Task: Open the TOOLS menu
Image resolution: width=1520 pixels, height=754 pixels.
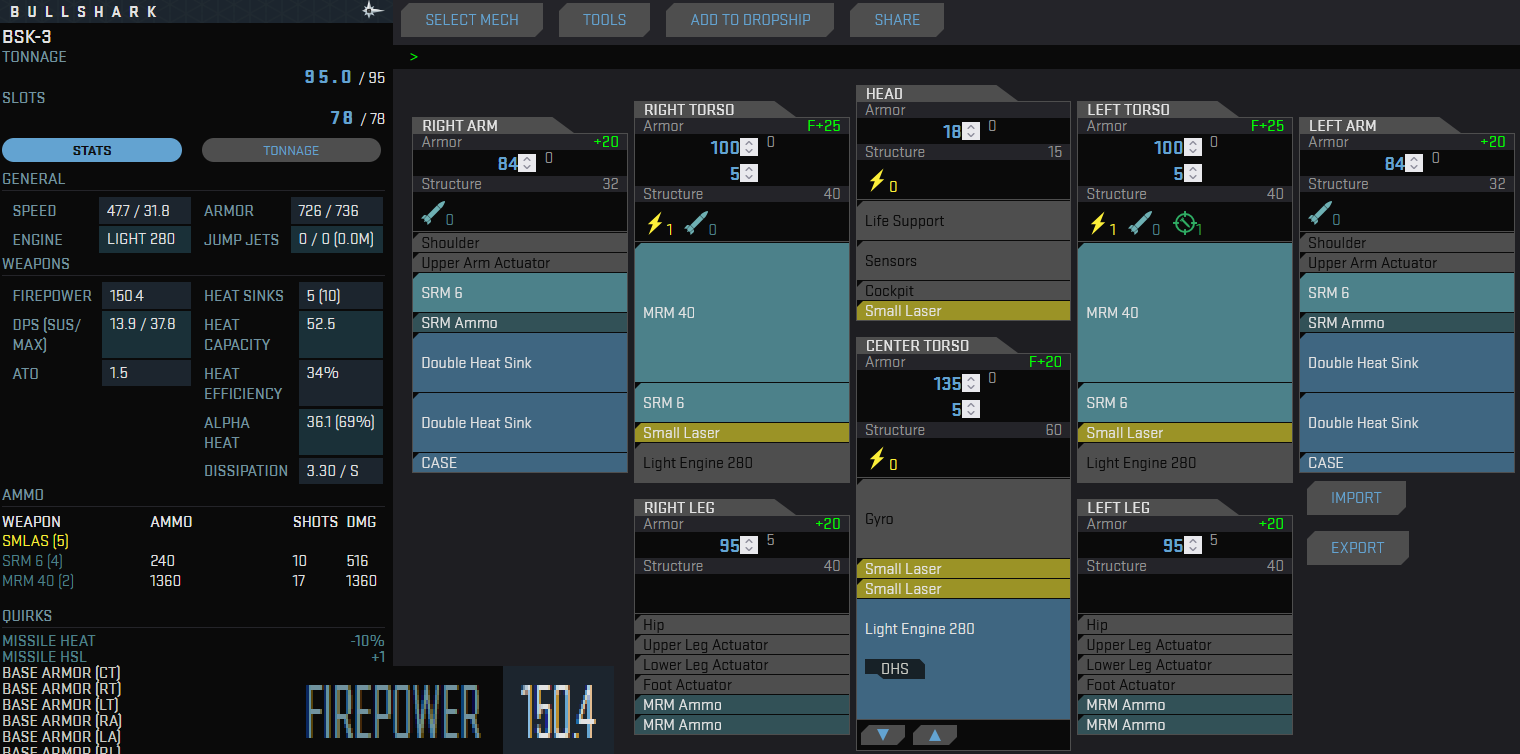Action: click(604, 20)
